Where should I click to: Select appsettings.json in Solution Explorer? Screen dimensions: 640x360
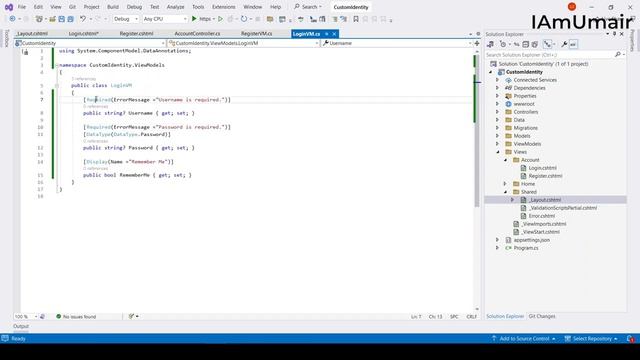pyautogui.click(x=531, y=240)
